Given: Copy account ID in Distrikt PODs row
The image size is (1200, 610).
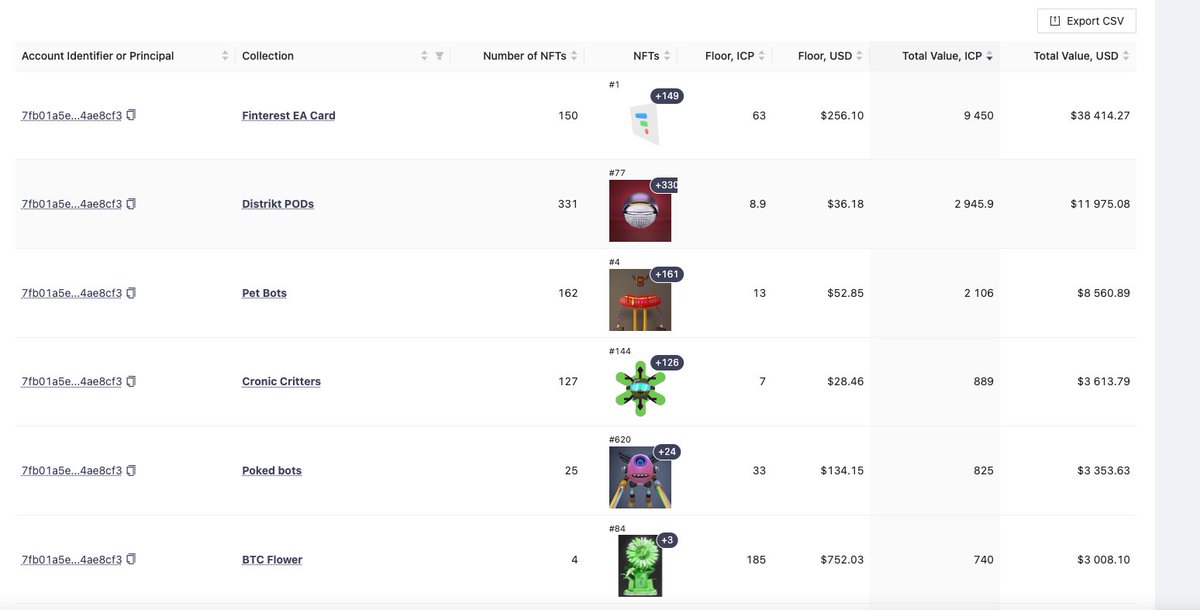Looking at the screenshot, I should point(131,204).
